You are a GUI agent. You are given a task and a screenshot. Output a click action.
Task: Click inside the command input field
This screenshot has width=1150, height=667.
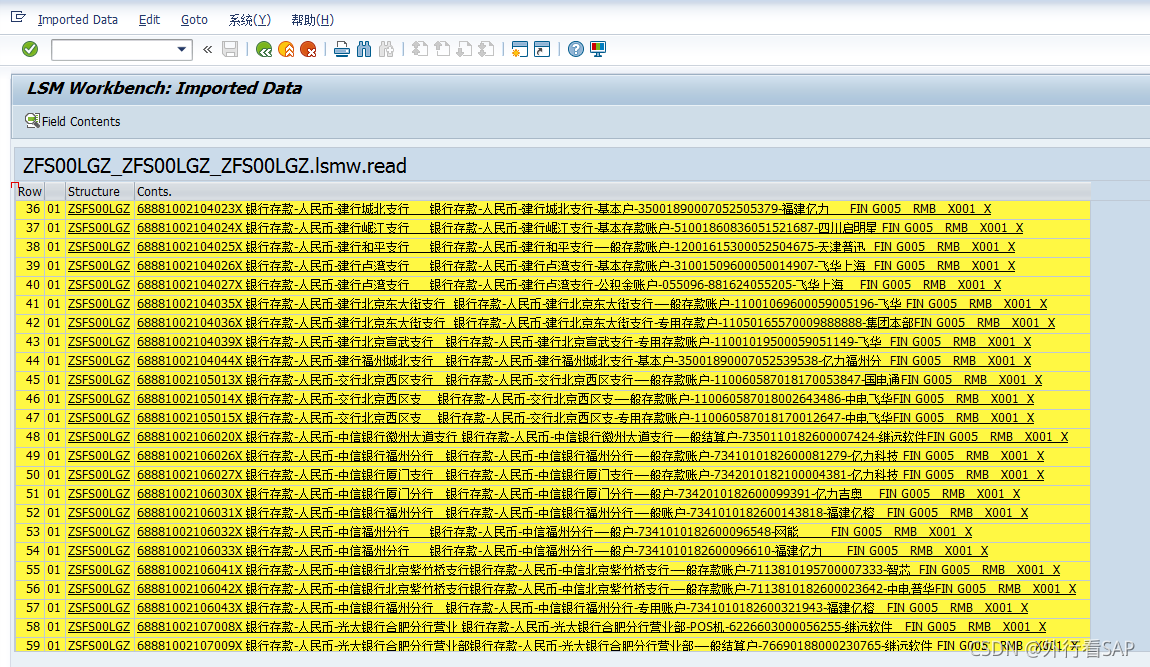point(114,49)
